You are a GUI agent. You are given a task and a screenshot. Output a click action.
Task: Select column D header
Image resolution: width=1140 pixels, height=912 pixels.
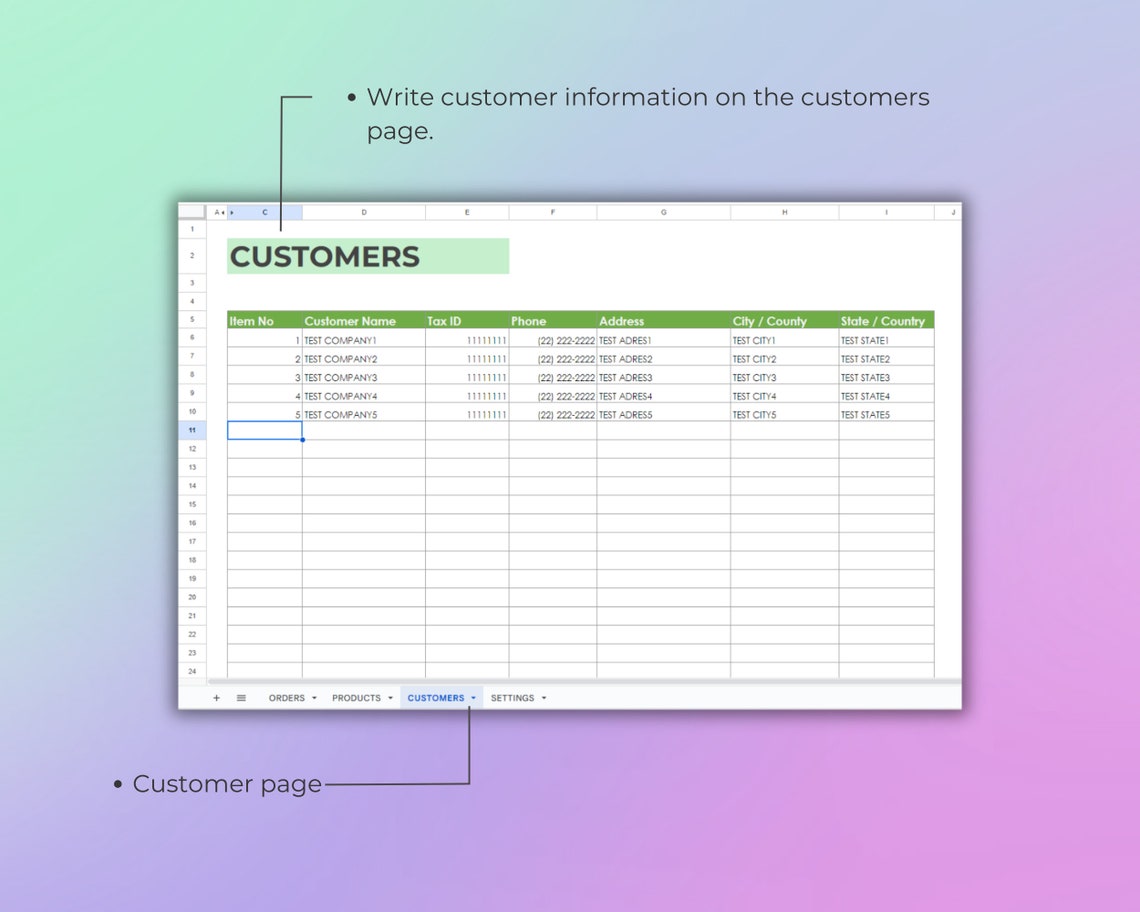(364, 212)
